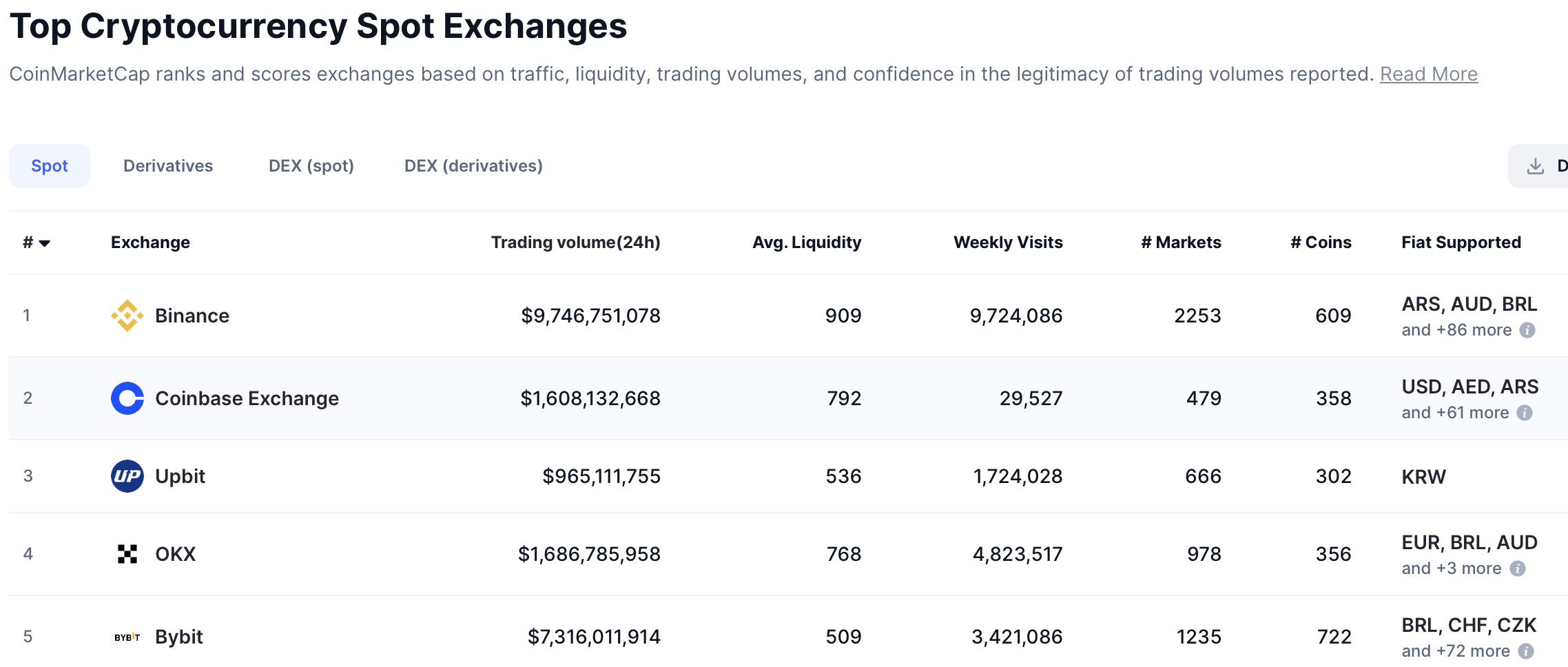Screen dimensions: 1568x667
Task: Click the Coinbase Exchange logo
Action: click(128, 398)
